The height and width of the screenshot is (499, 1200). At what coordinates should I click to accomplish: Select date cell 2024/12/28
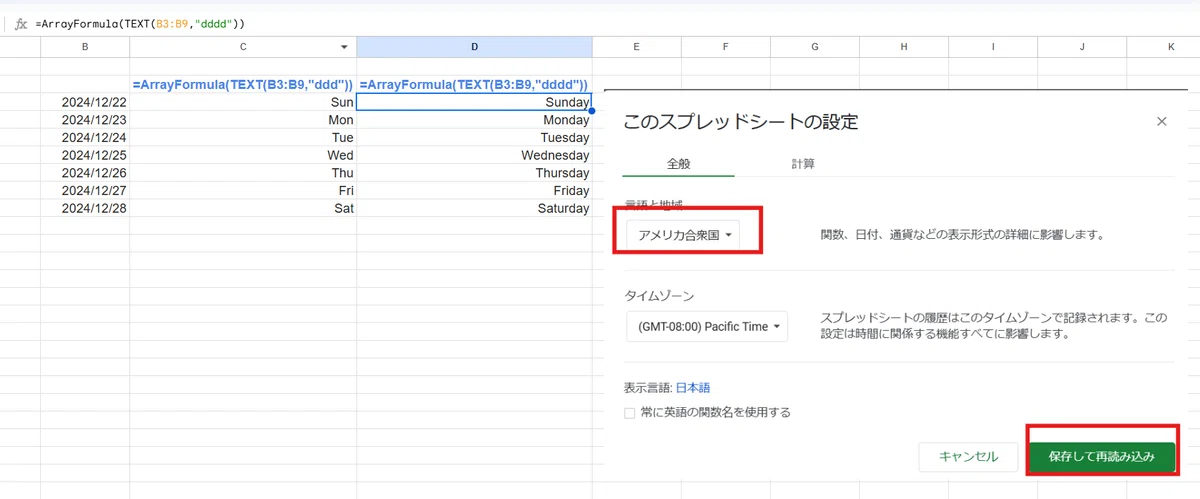click(85, 208)
